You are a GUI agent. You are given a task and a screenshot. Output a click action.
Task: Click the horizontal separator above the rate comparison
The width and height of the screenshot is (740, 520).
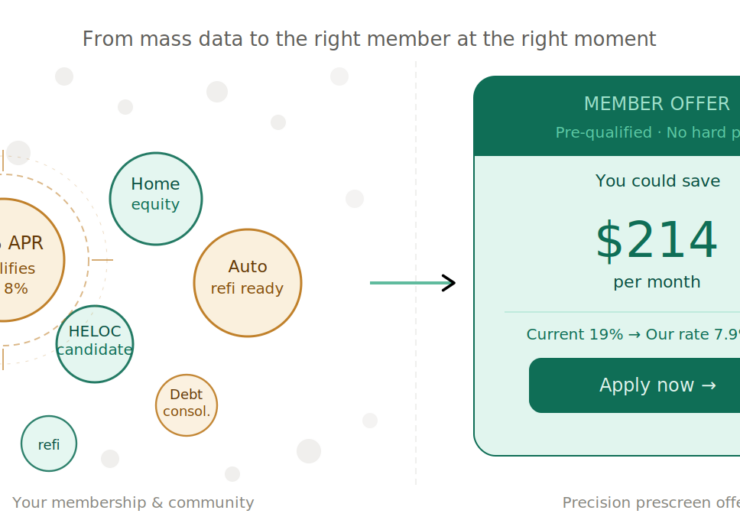[x=620, y=313]
